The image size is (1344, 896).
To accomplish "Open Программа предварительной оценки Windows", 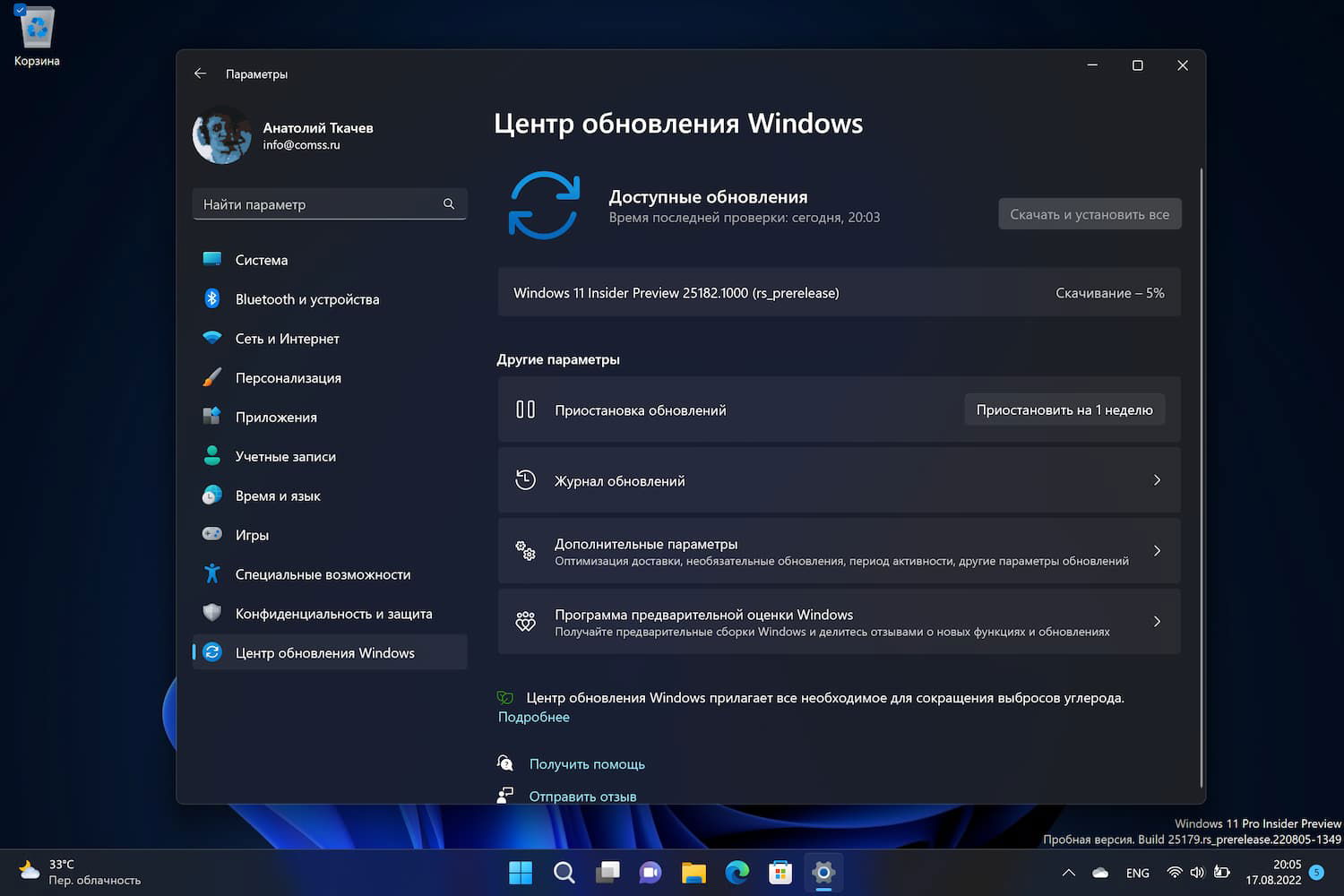I will (839, 621).
